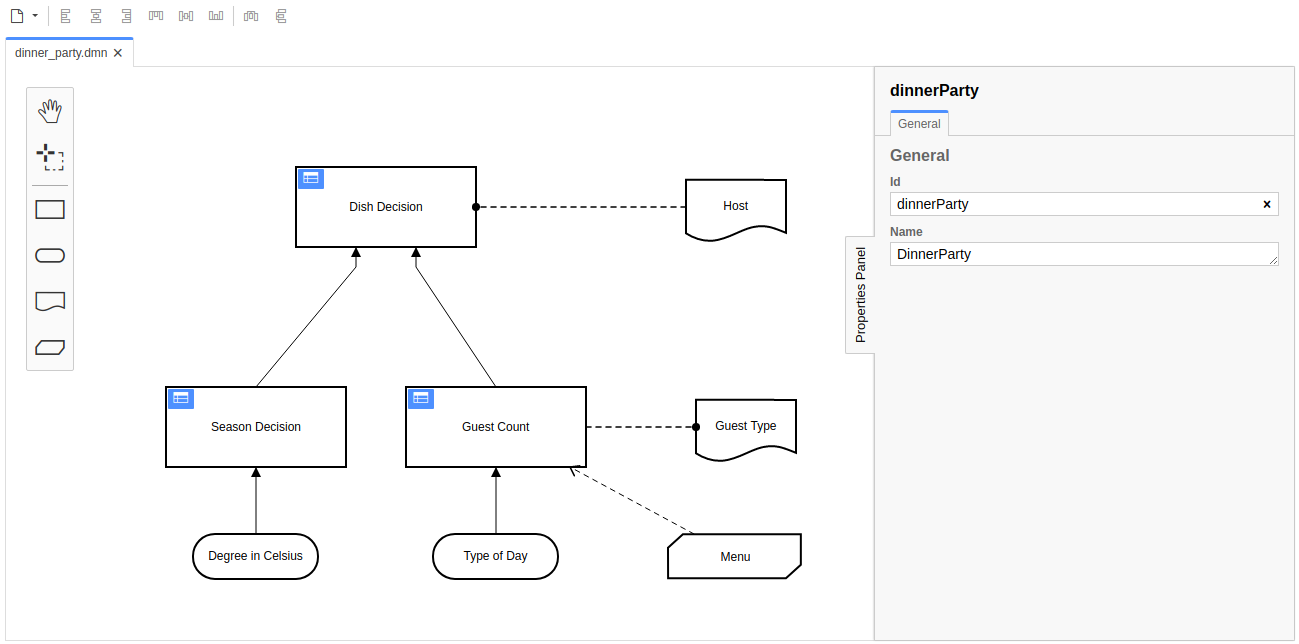Click the align elements right icon
This screenshot has width=1299, height=644.
(126, 16)
